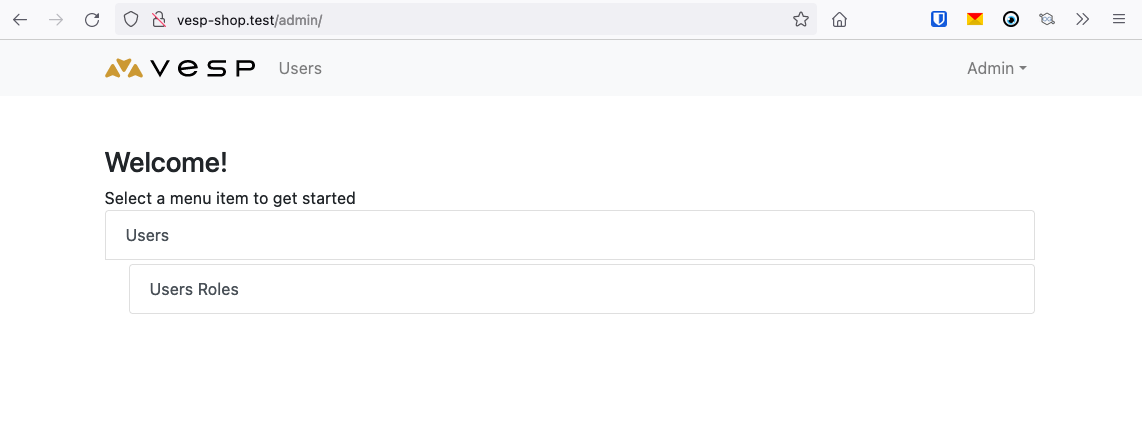Open the Bitwarden shield extension

[939, 20]
